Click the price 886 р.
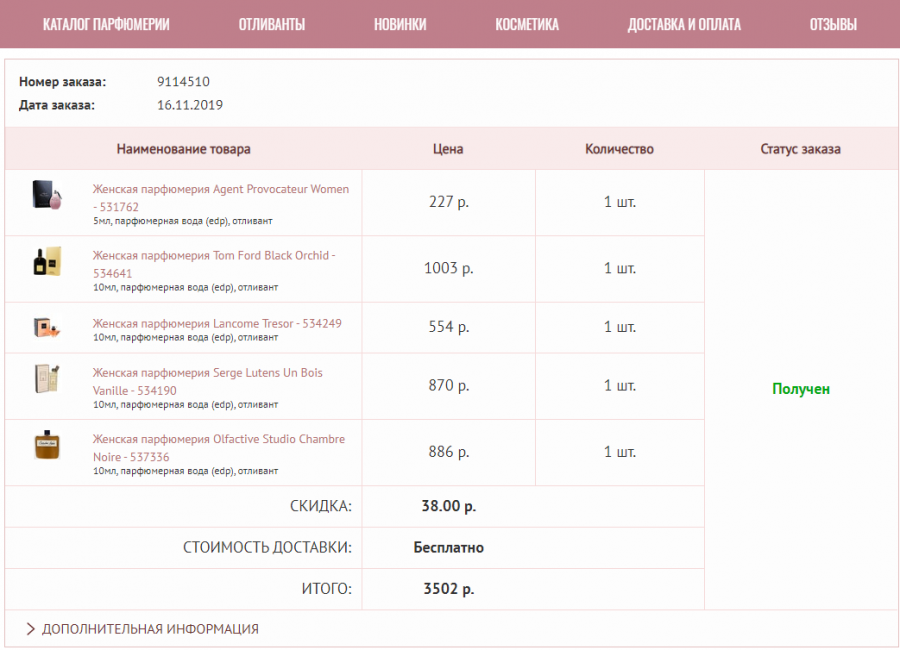 tap(448, 452)
